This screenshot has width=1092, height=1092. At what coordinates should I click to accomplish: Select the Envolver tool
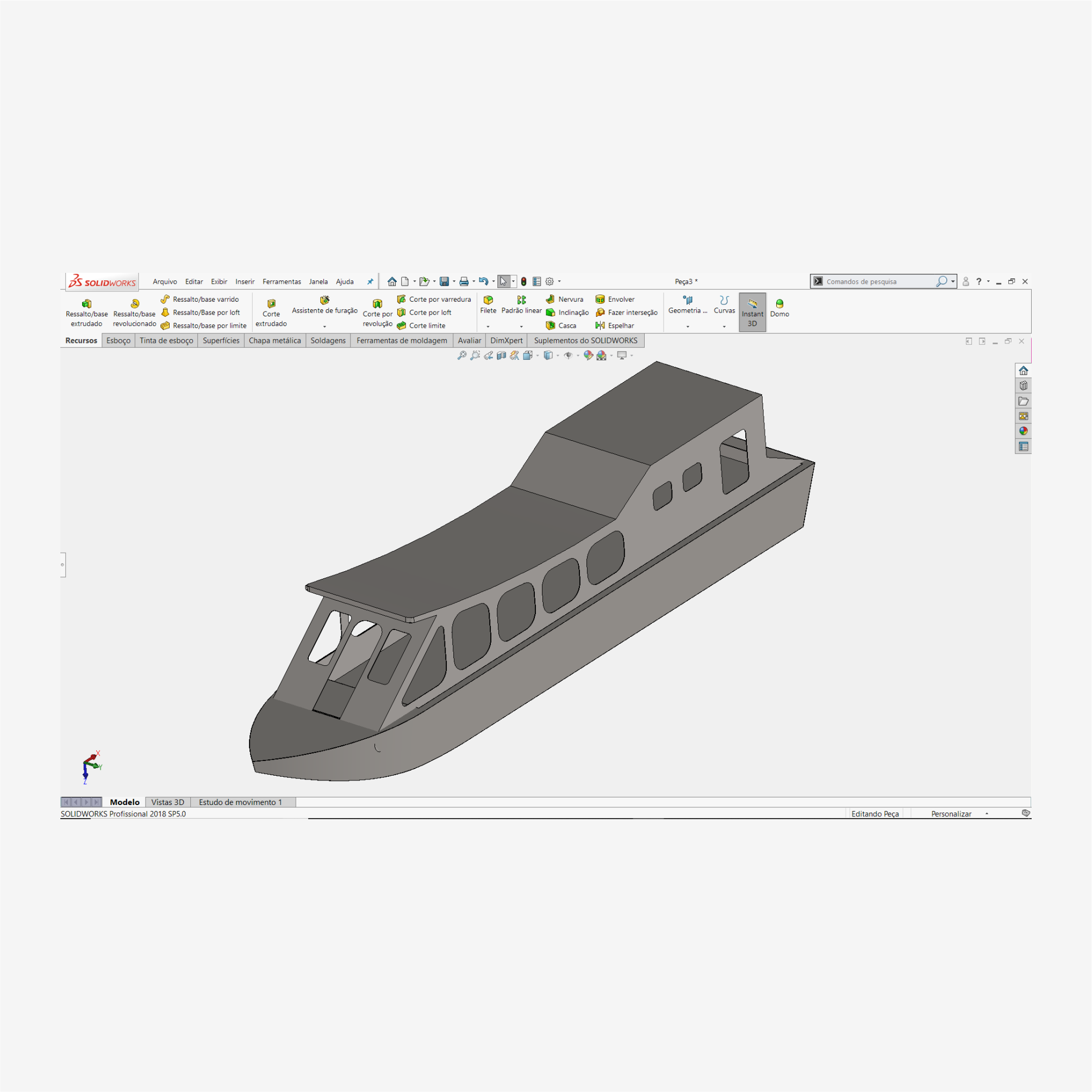[x=615, y=299]
